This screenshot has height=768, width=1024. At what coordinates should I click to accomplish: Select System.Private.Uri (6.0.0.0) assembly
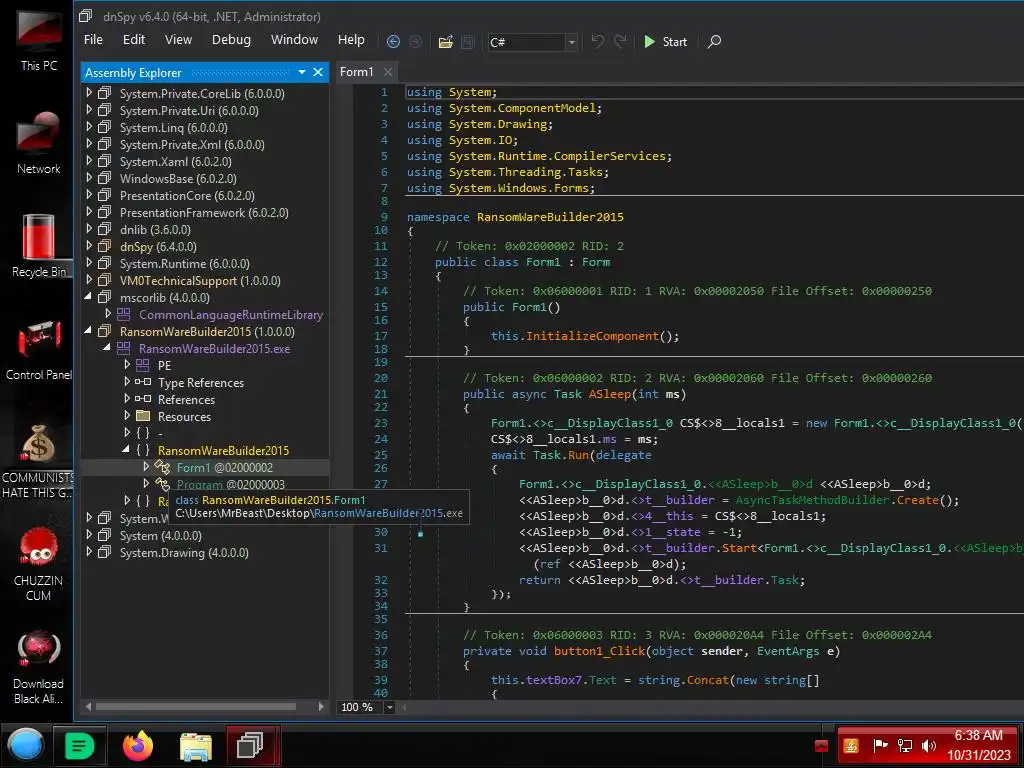pyautogui.click(x=189, y=111)
